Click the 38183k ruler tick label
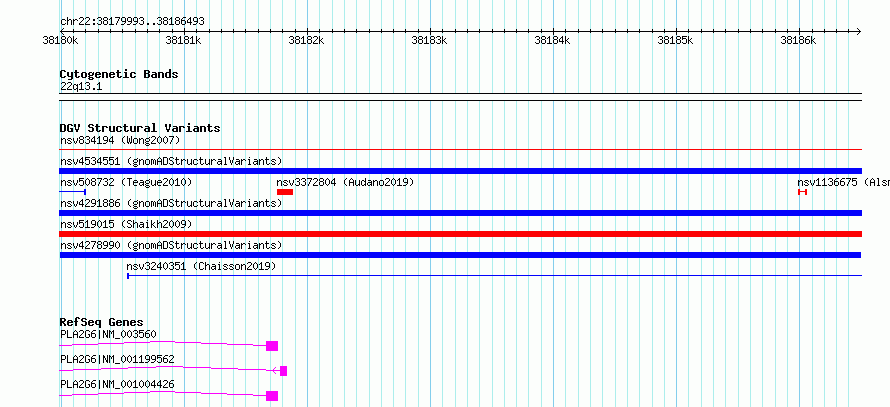 pyautogui.click(x=430, y=40)
